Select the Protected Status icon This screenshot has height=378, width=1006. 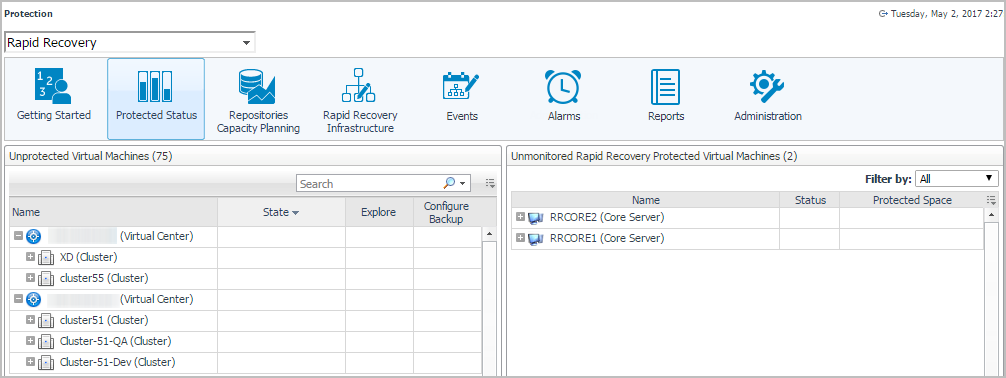click(x=155, y=86)
